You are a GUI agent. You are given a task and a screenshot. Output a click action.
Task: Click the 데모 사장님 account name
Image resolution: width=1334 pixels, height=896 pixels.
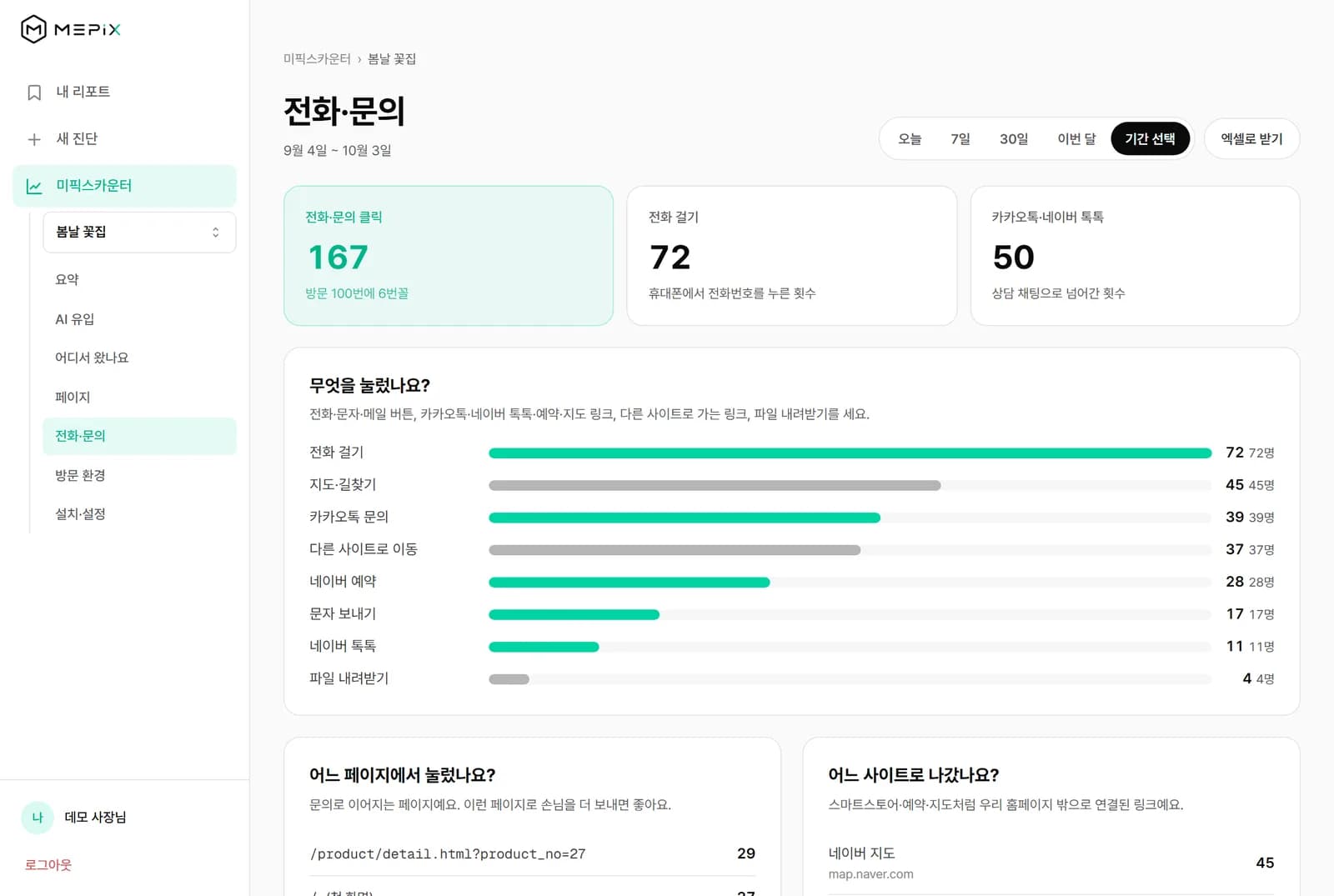coord(95,817)
